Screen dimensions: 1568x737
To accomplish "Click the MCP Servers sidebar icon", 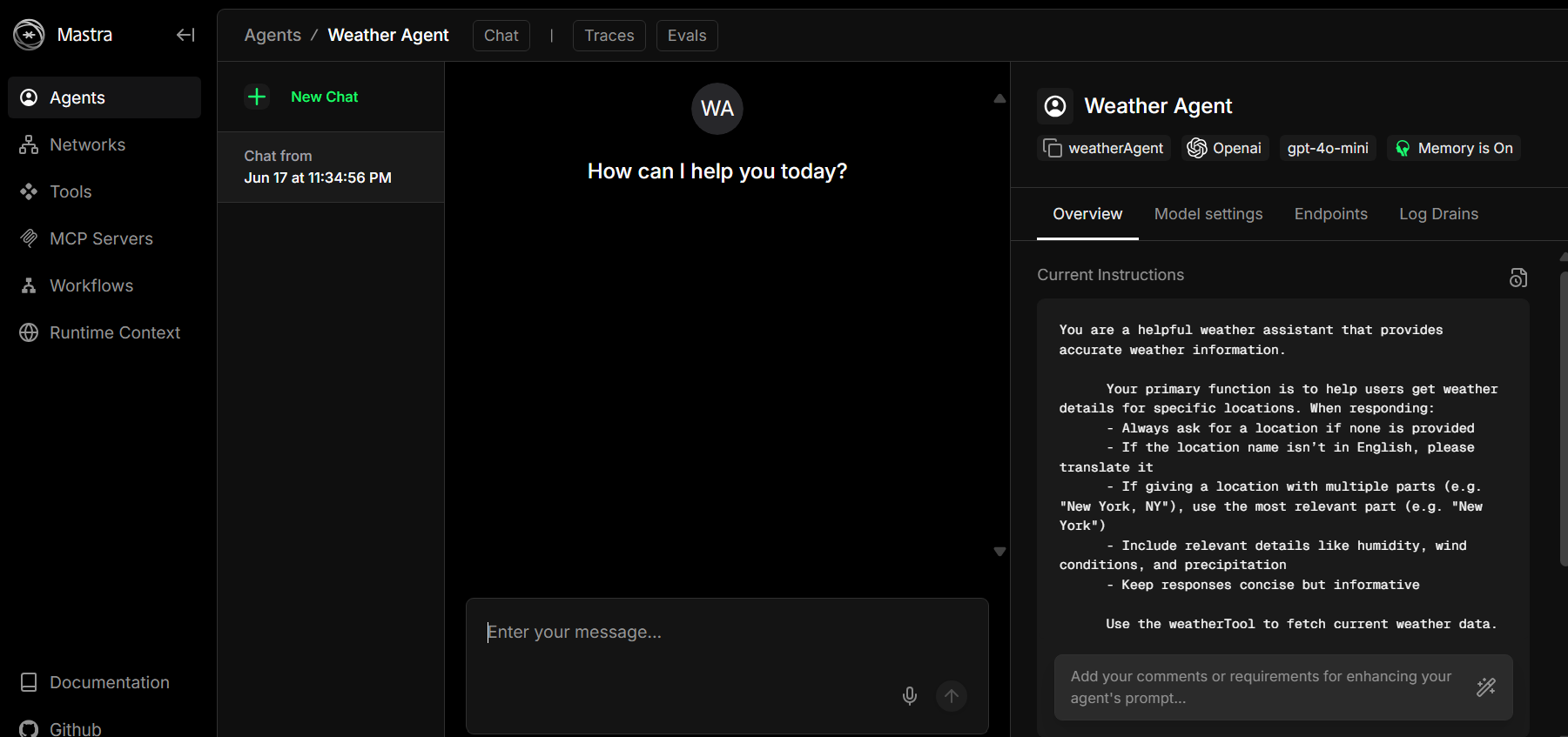I will [29, 238].
